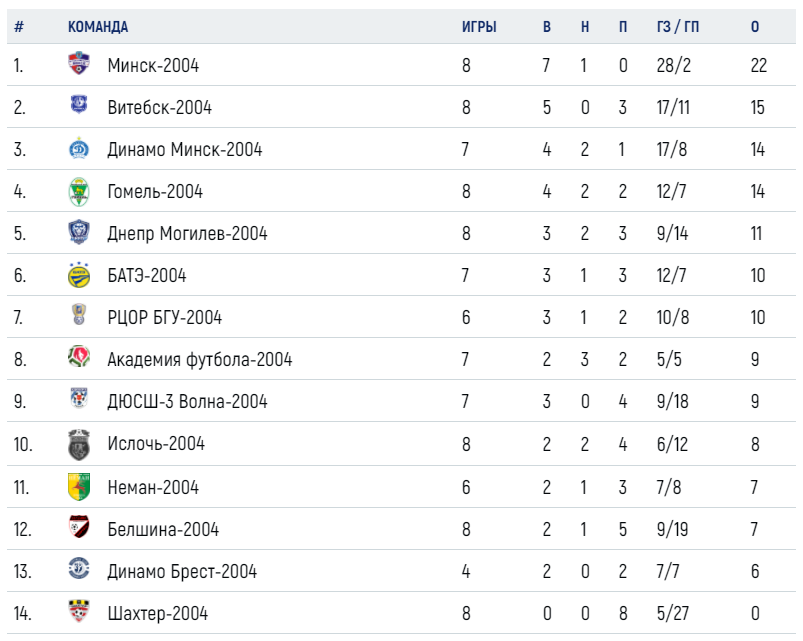Image resolution: width=803 pixels, height=641 pixels.
Task: Select the БАТЭ-2004 yellow badge
Action: point(79,275)
